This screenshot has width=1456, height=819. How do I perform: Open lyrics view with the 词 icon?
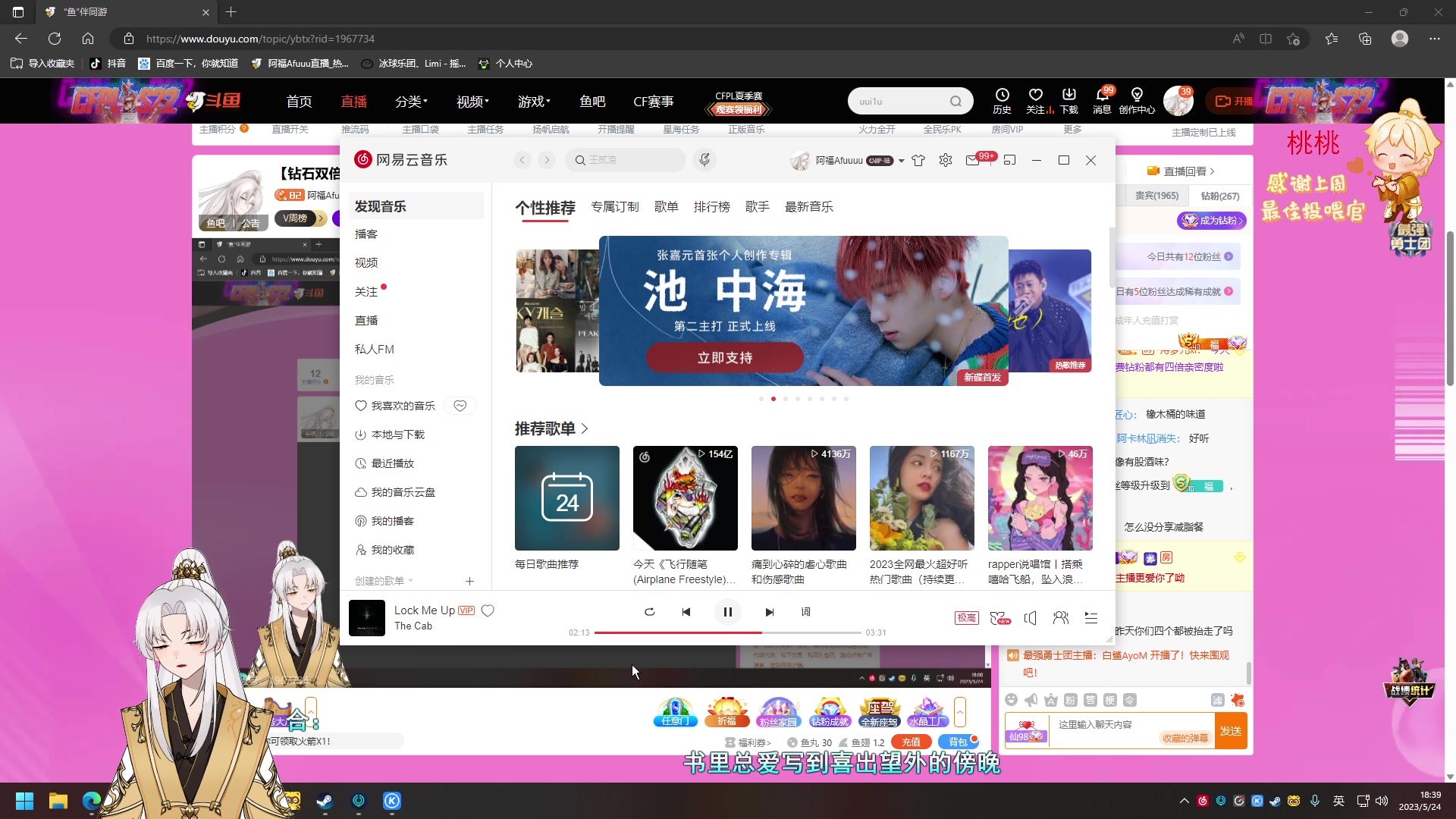pos(805,612)
